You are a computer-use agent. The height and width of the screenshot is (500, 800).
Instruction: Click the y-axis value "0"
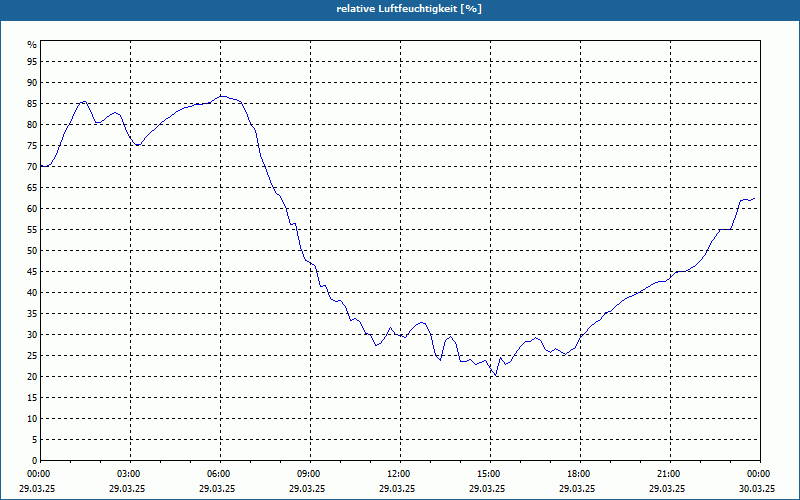(x=35, y=461)
